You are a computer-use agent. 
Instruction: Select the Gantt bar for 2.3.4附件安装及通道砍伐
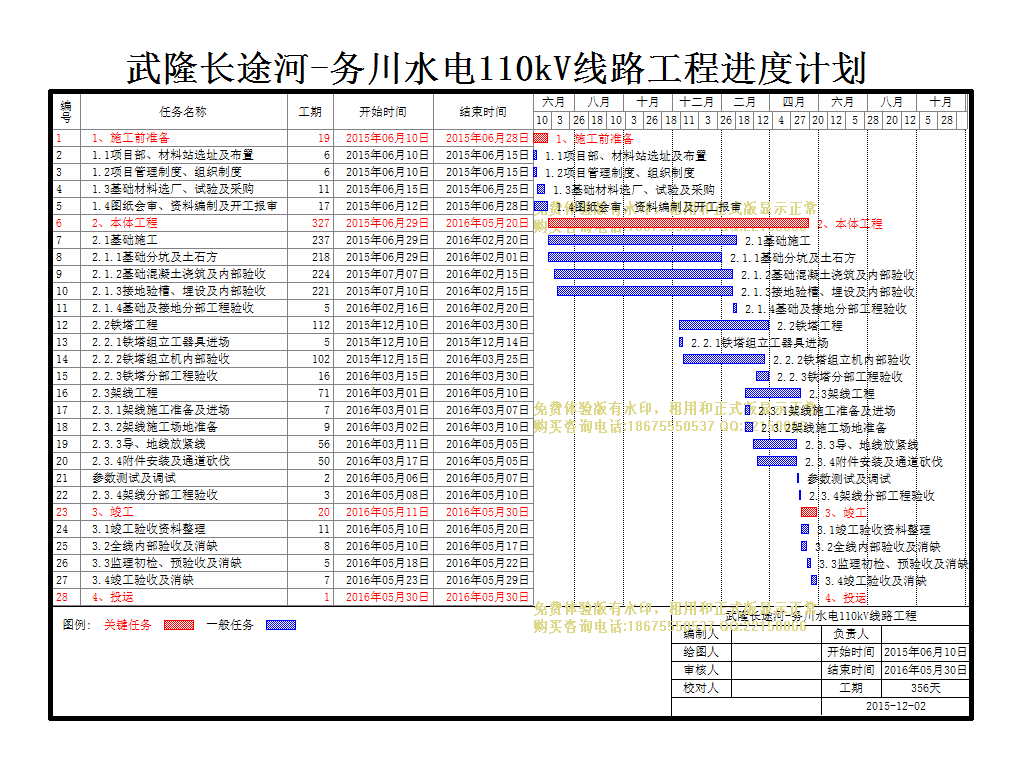point(777,461)
